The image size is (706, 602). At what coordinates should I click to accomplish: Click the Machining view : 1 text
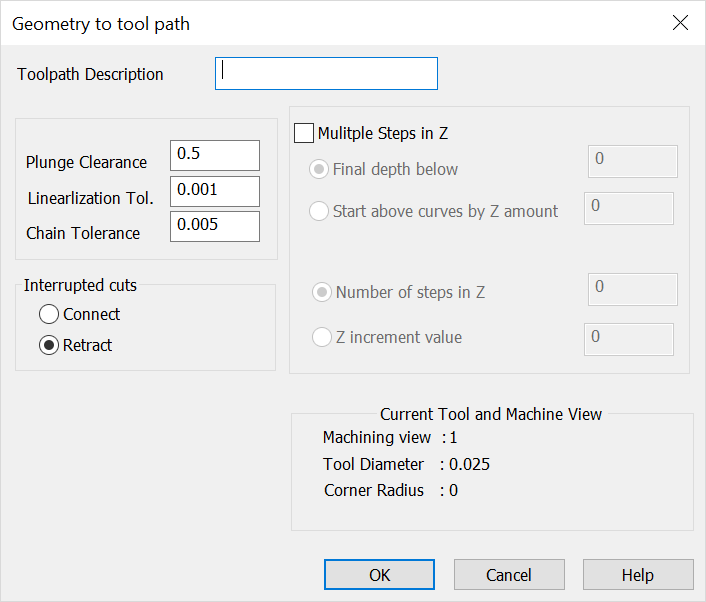(390, 437)
